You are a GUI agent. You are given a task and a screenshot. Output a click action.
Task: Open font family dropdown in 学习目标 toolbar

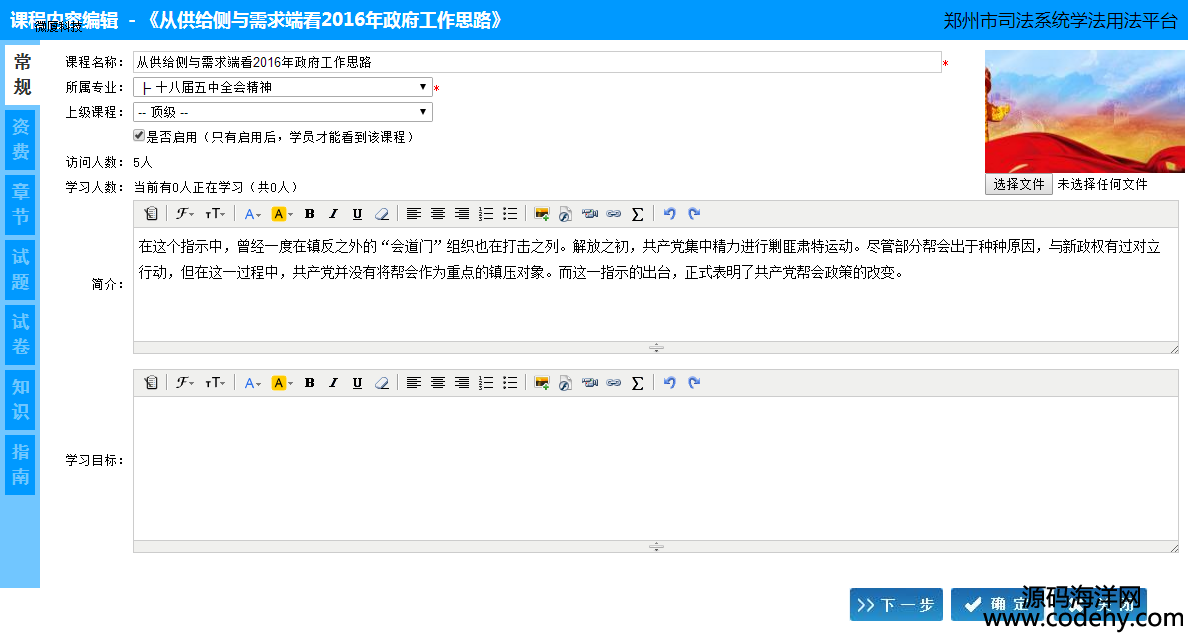[185, 383]
